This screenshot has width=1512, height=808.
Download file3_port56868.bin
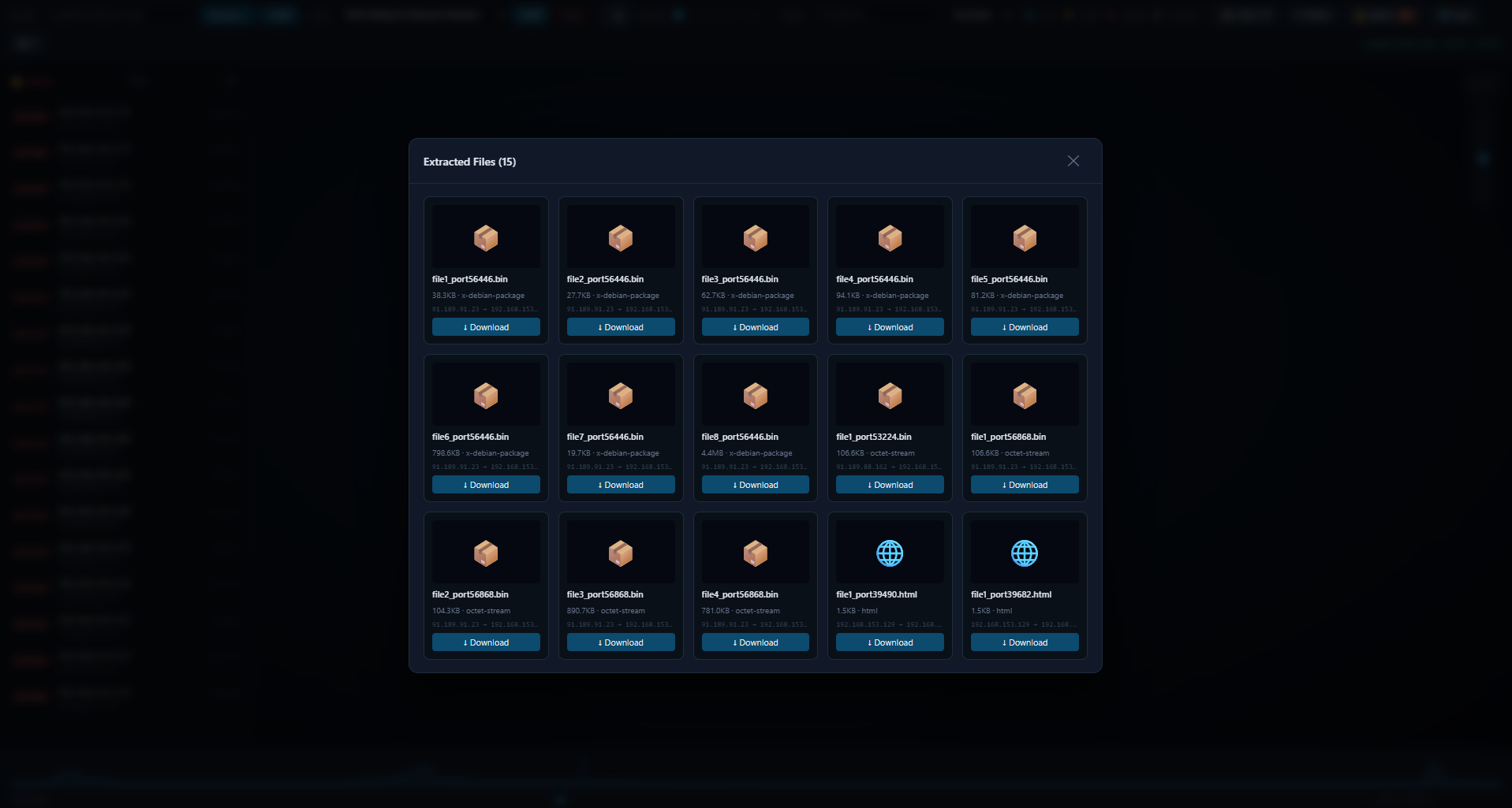(621, 642)
